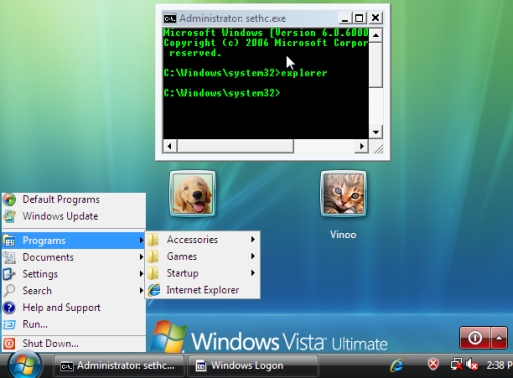Click the Internet Explorer icon in the submenu
The image size is (513, 378).
[154, 290]
